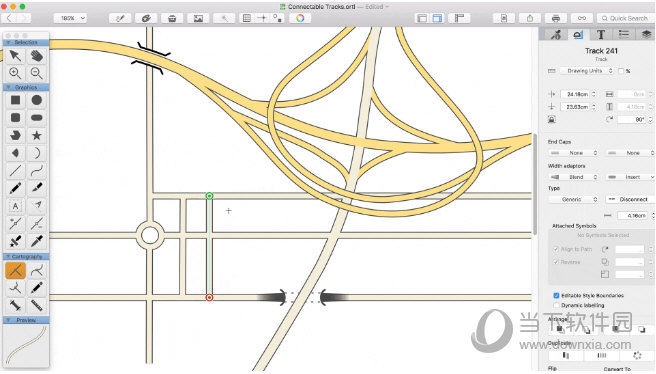The width and height of the screenshot is (656, 374).
Task: Toggle the Align to Path checkbox
Action: pyautogui.click(x=556, y=249)
